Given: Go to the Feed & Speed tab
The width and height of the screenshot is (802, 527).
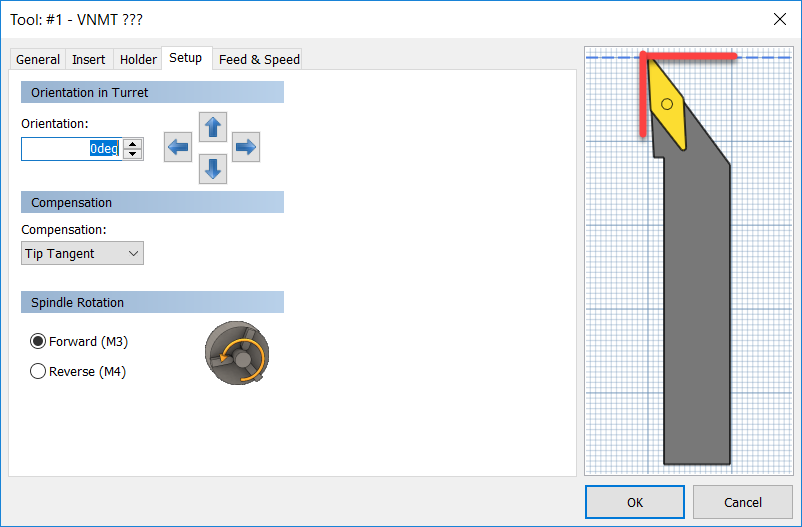Looking at the screenshot, I should [259, 59].
